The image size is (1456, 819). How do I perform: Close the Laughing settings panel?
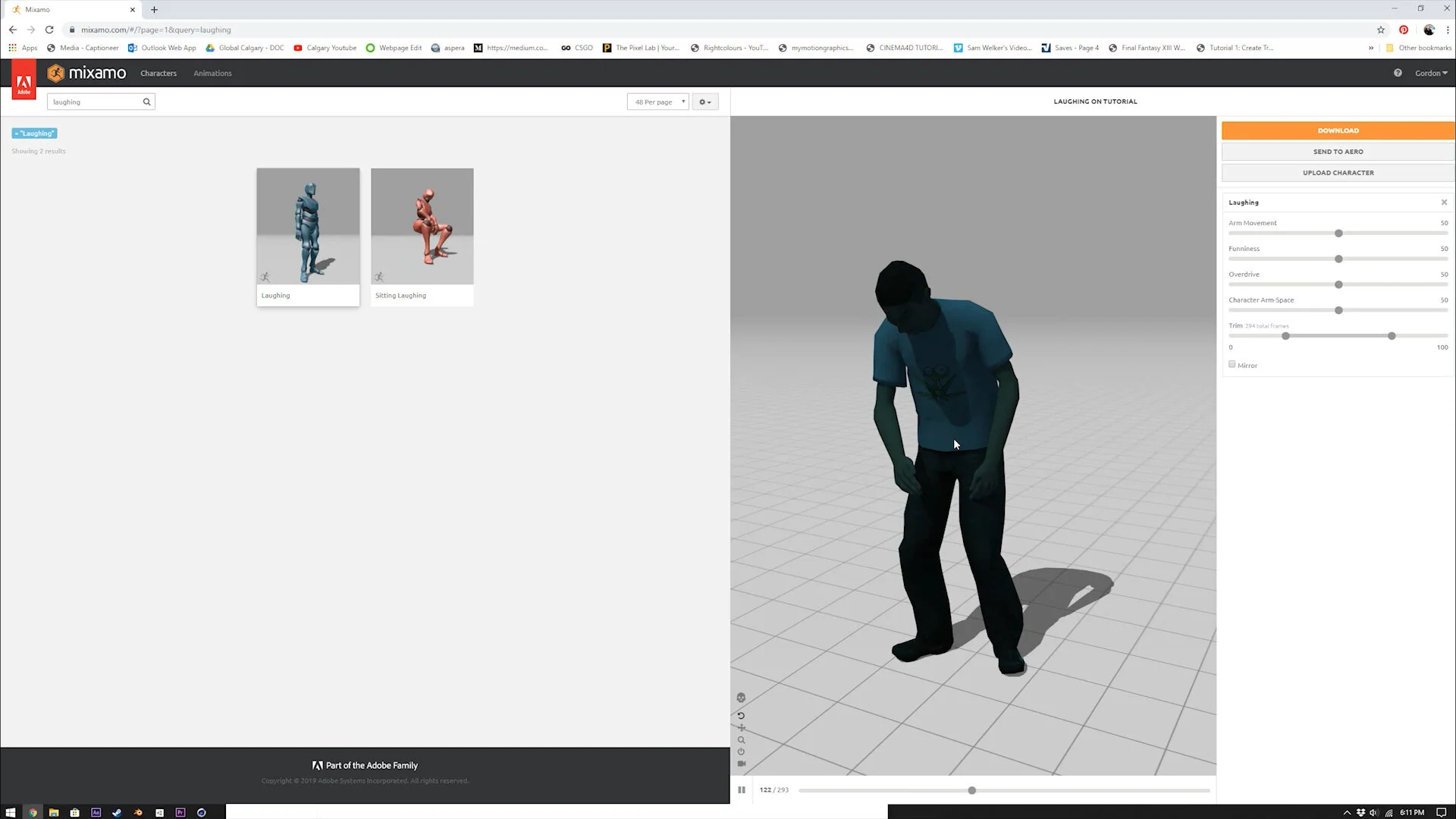[1443, 202]
